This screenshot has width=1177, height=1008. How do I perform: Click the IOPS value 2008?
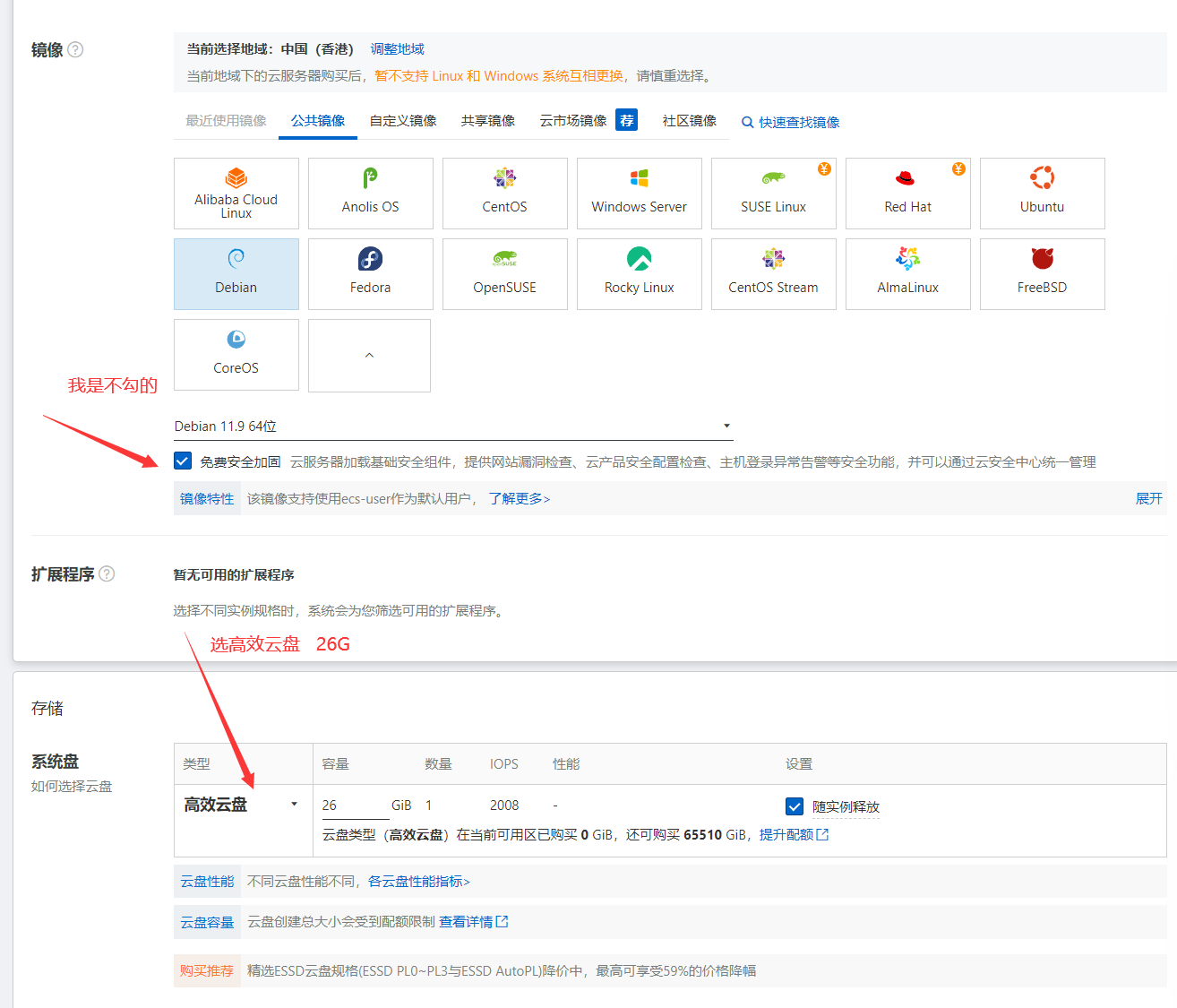pyautogui.click(x=504, y=805)
